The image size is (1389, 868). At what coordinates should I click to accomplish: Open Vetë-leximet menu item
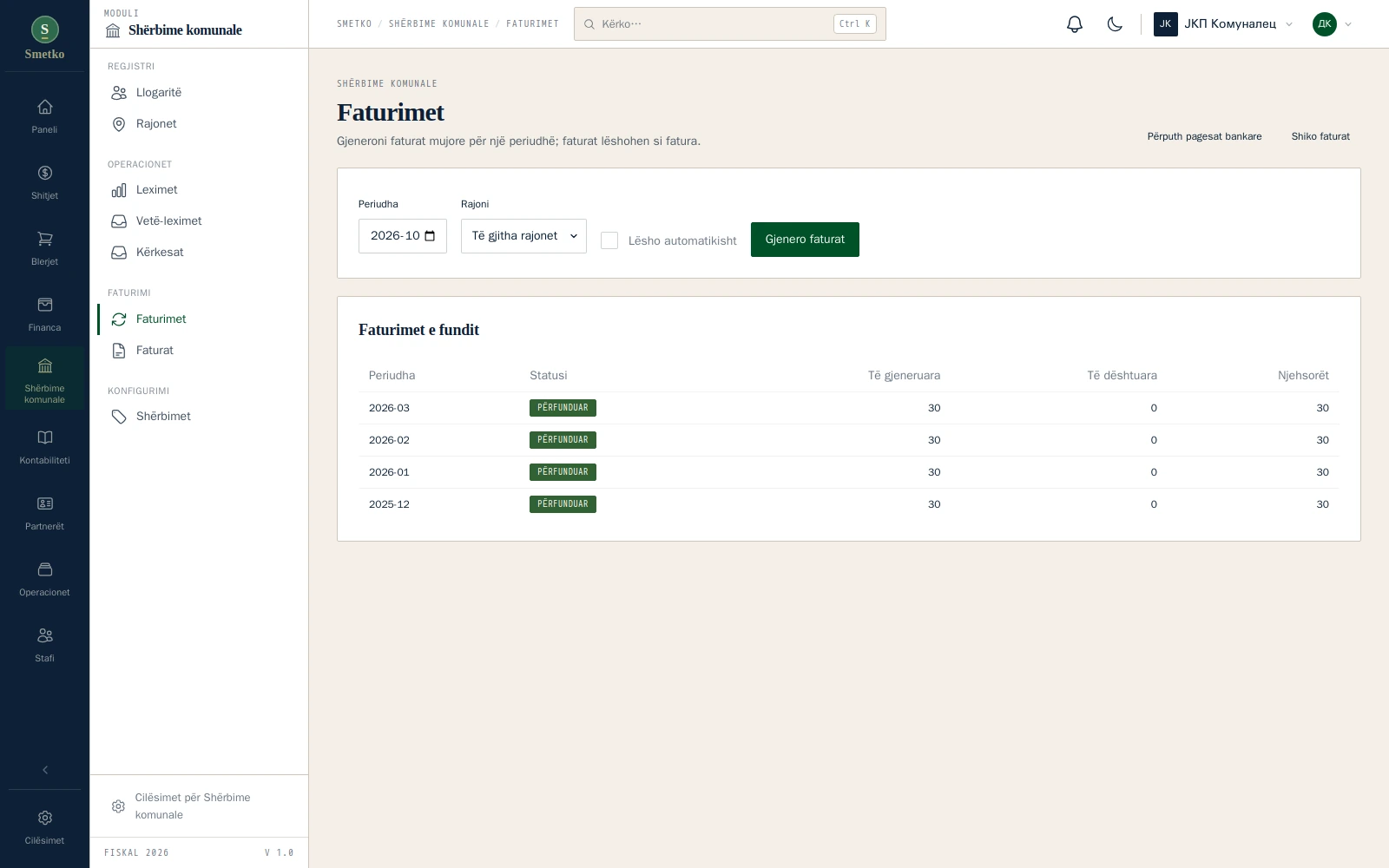[x=199, y=221]
